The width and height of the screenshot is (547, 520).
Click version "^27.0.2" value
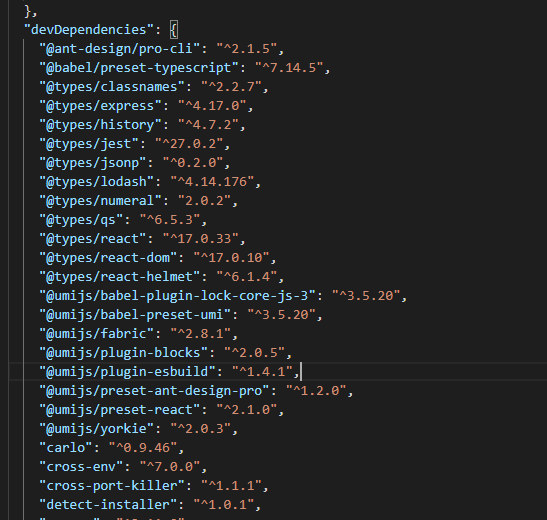point(189,144)
